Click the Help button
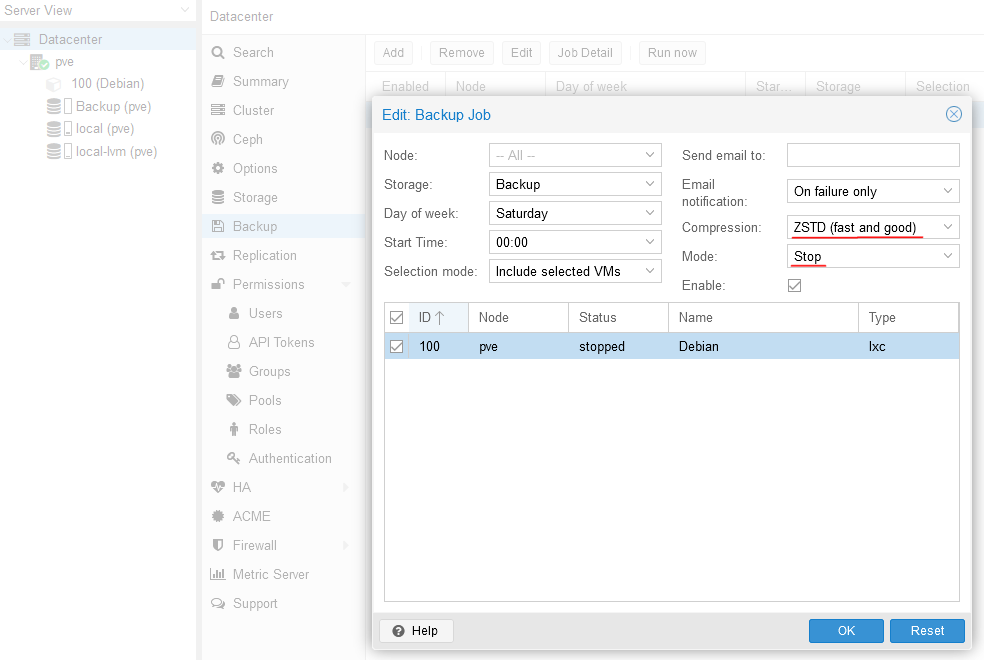This screenshot has height=660, width=984. point(416,631)
